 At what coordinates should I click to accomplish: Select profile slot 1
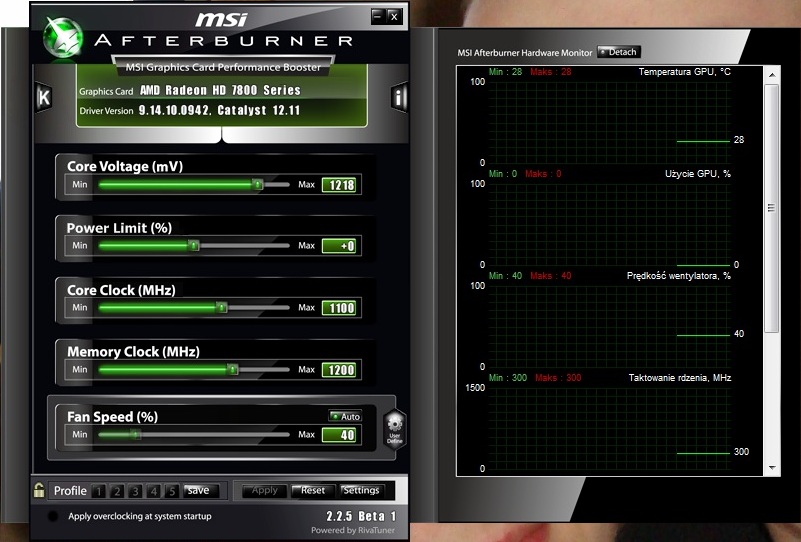coord(99,491)
